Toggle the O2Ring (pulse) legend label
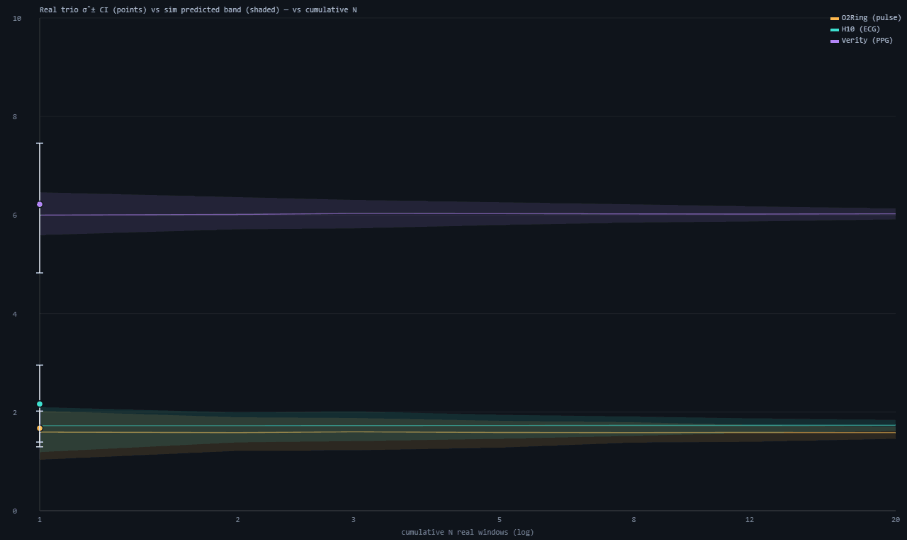907x540 pixels. coord(871,18)
